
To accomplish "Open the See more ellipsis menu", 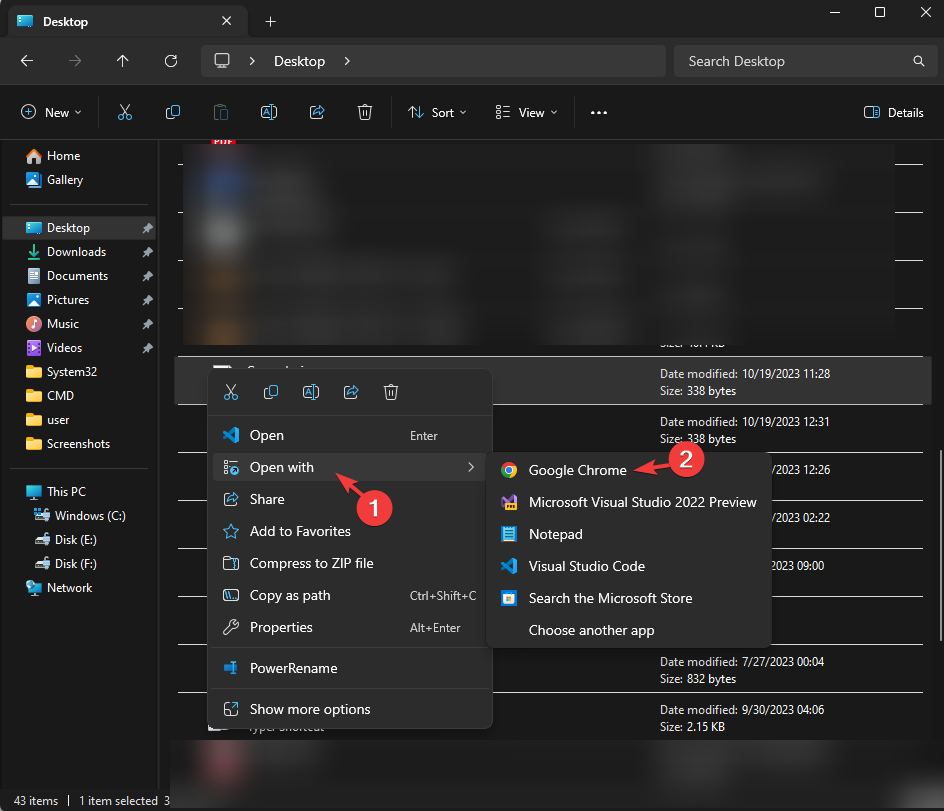I will (x=598, y=112).
